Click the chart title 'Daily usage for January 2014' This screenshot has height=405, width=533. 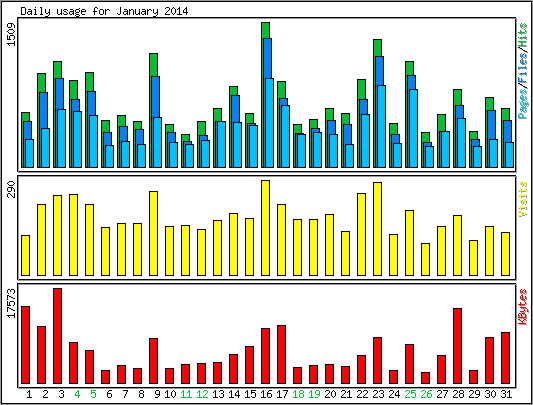(x=104, y=11)
